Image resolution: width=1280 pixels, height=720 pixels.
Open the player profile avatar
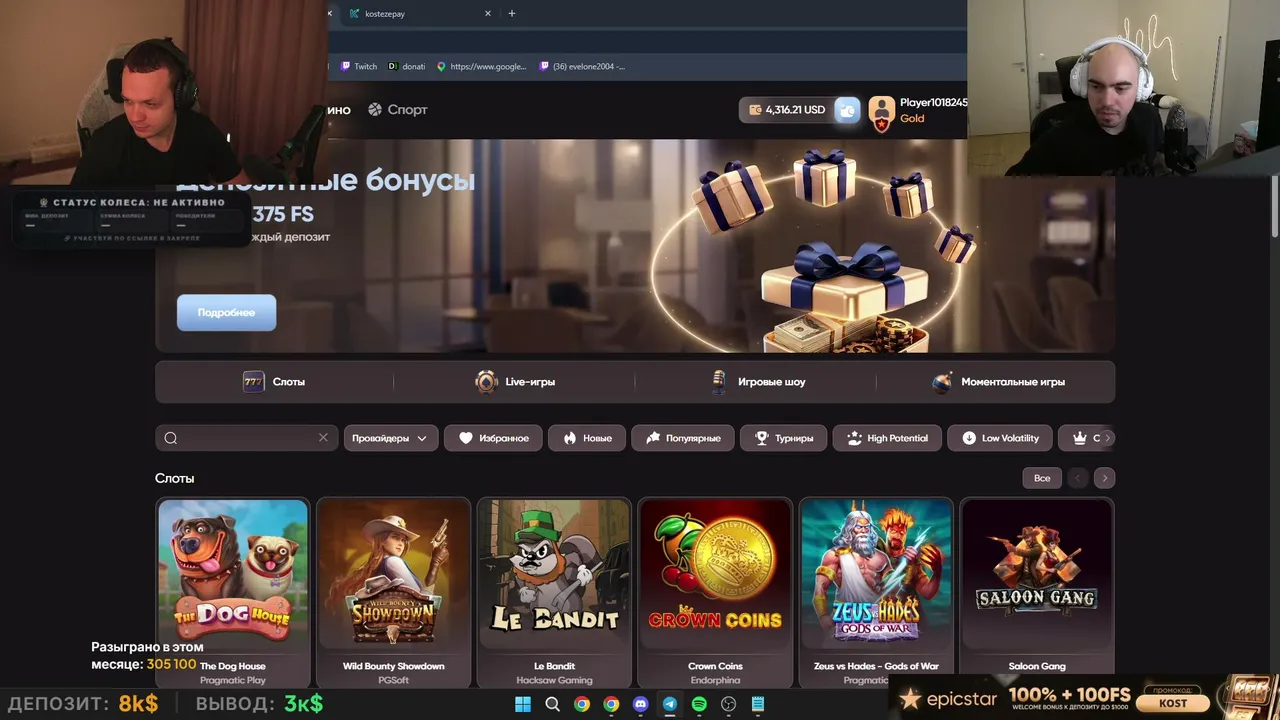tap(881, 113)
